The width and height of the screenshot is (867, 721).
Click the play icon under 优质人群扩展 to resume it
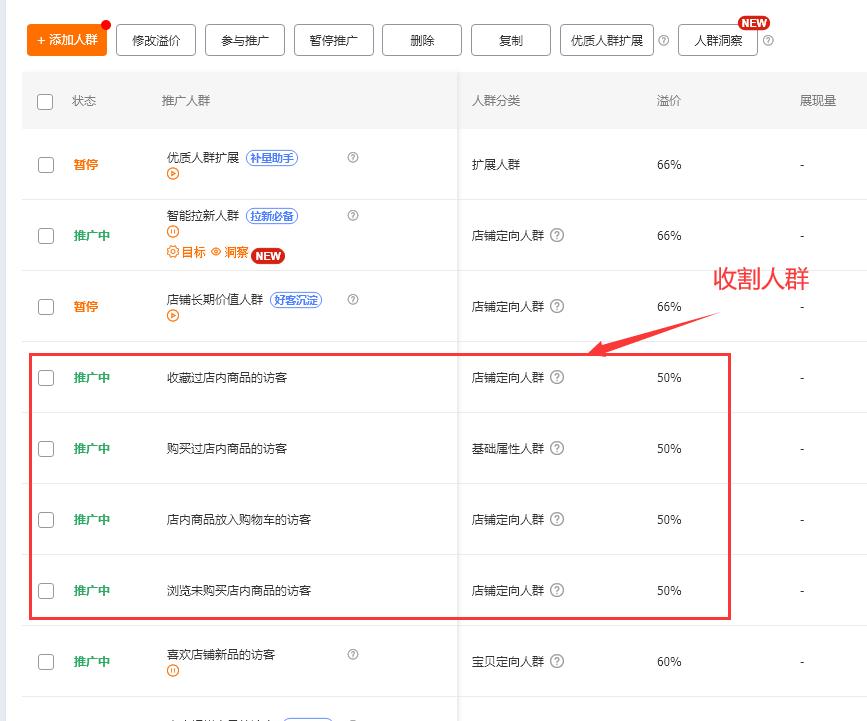coord(173,172)
